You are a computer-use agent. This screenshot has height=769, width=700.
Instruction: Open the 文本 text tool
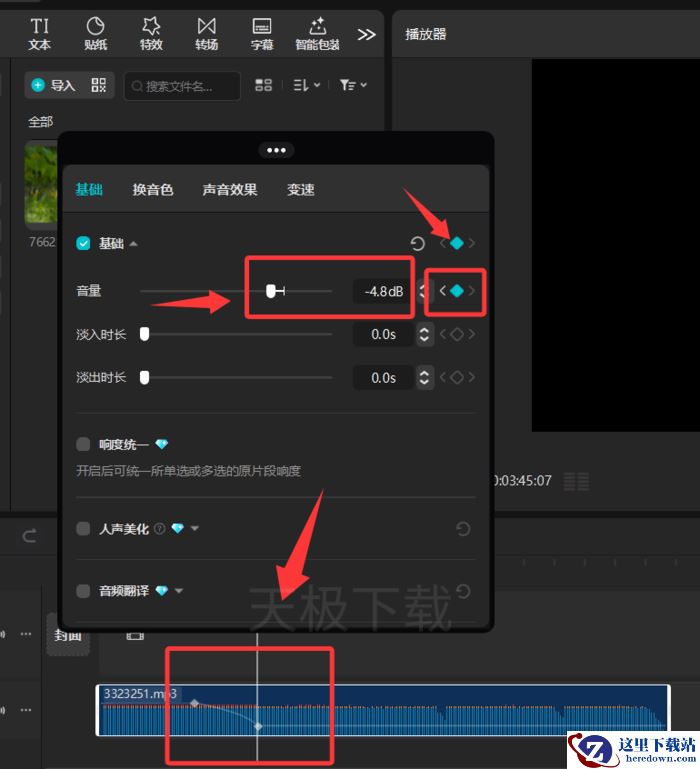pyautogui.click(x=39, y=34)
